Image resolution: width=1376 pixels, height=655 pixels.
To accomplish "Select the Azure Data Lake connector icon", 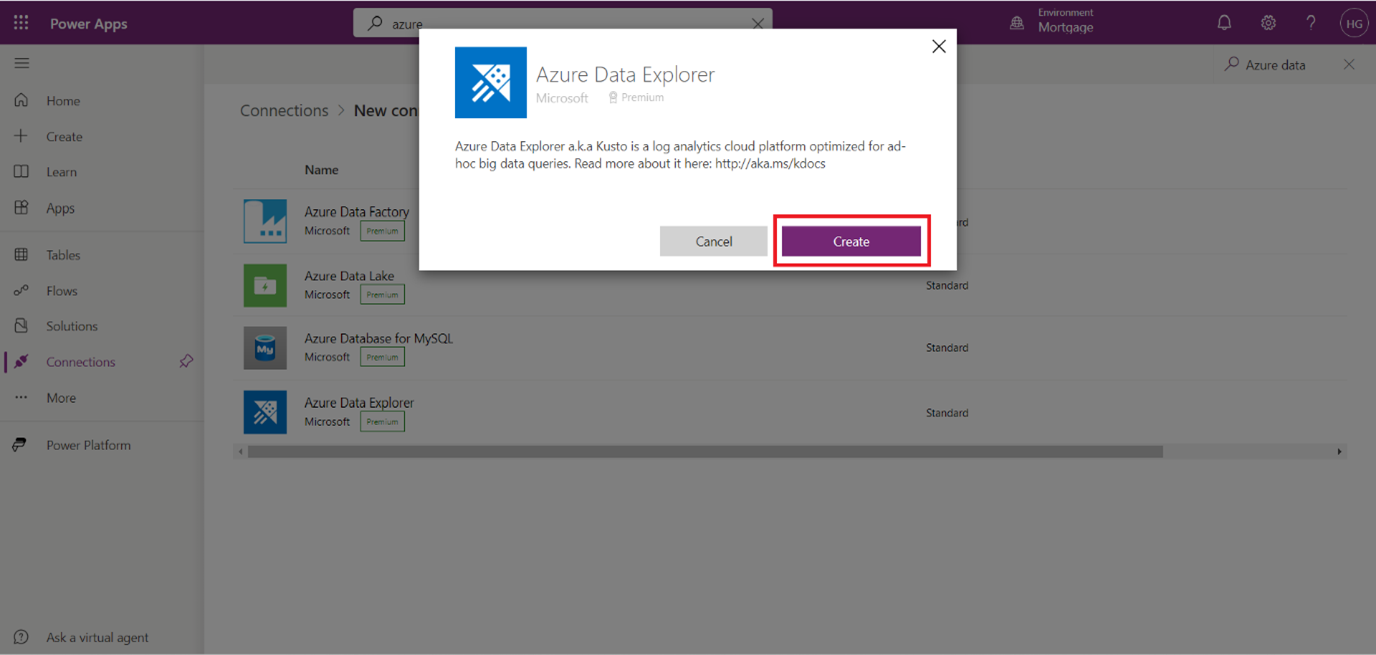I will [265, 285].
